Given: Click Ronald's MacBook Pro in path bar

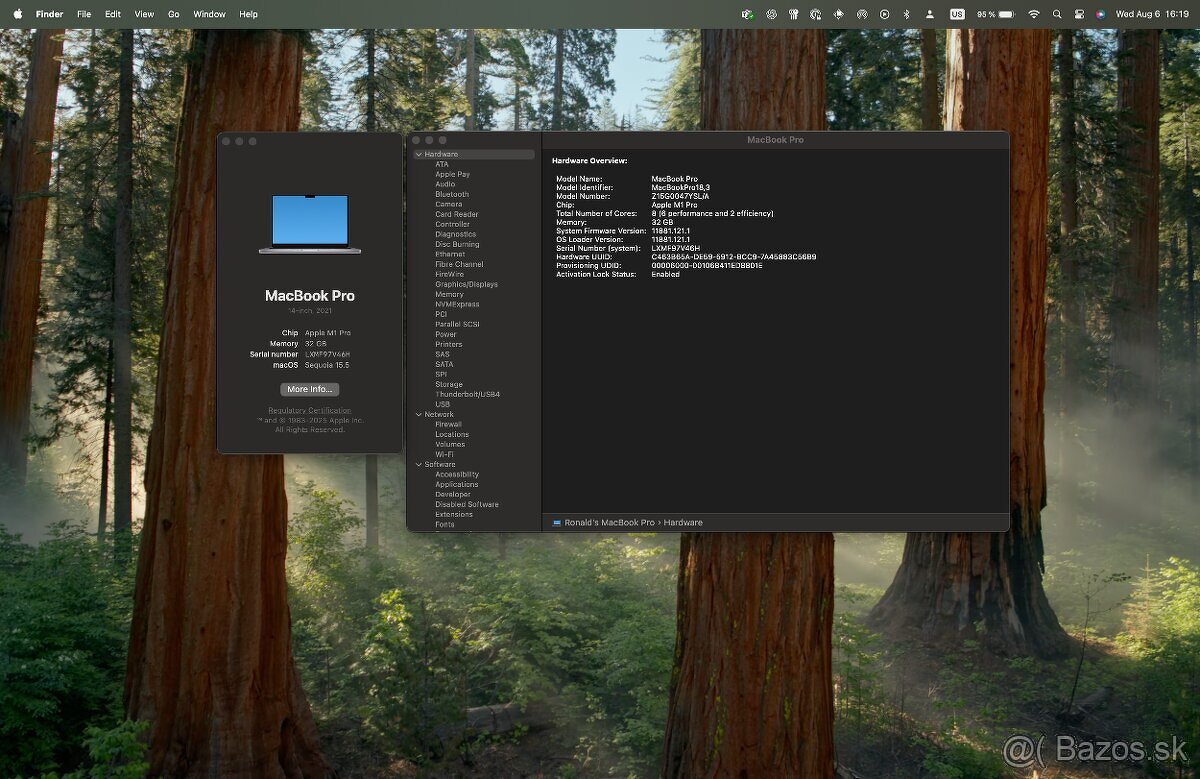Looking at the screenshot, I should pyautogui.click(x=609, y=522).
